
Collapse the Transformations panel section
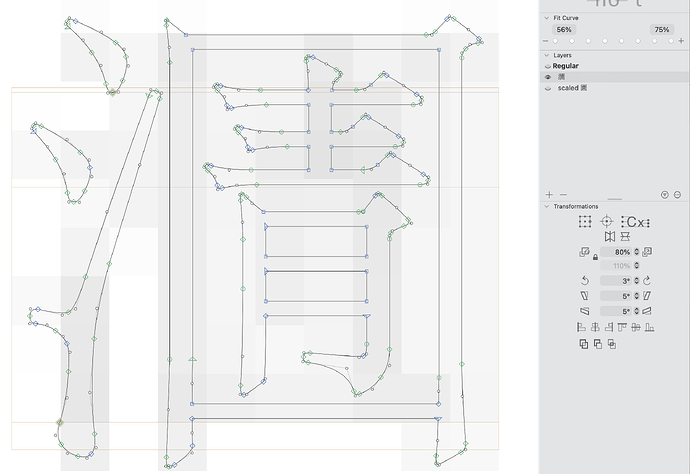pyautogui.click(x=546, y=206)
